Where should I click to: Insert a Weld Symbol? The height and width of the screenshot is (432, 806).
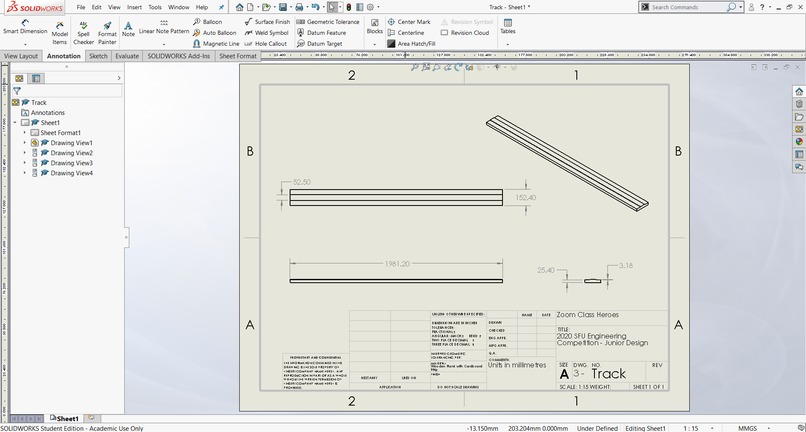click(267, 32)
